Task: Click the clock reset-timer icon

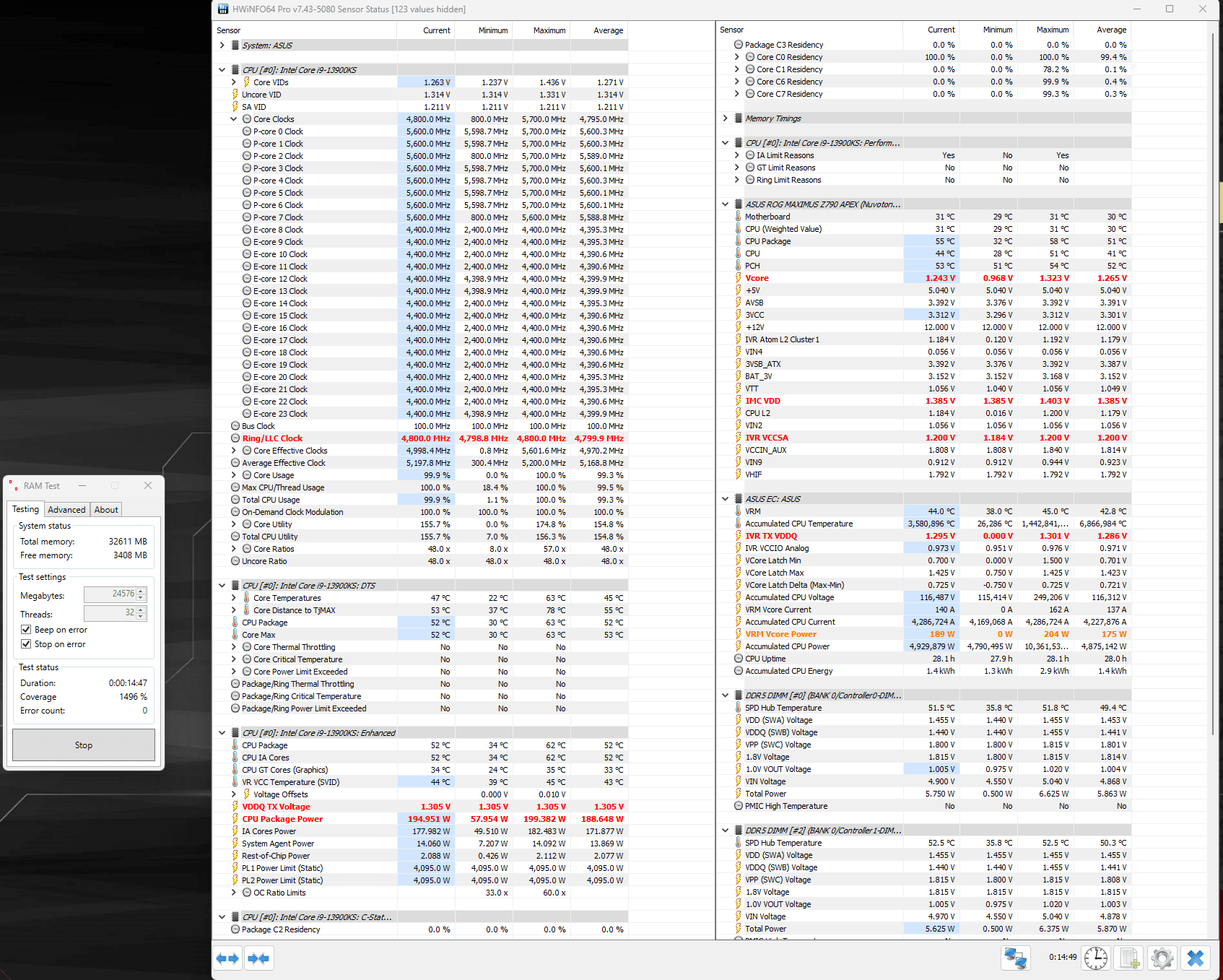Action: coord(1096,958)
